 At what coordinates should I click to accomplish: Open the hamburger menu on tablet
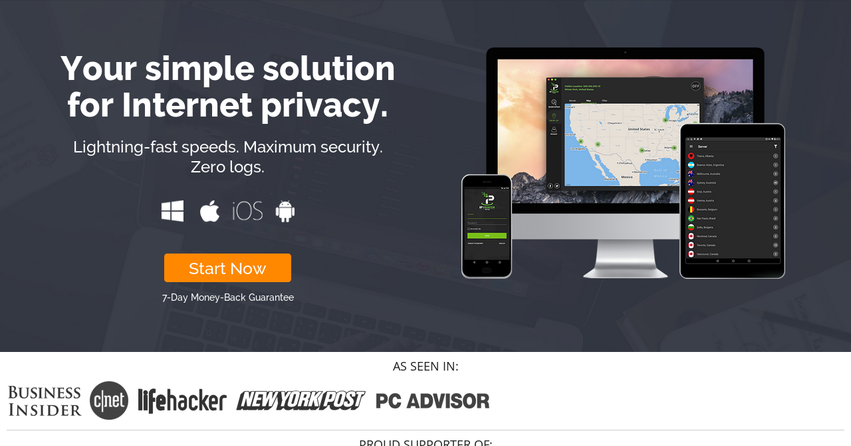[691, 146]
